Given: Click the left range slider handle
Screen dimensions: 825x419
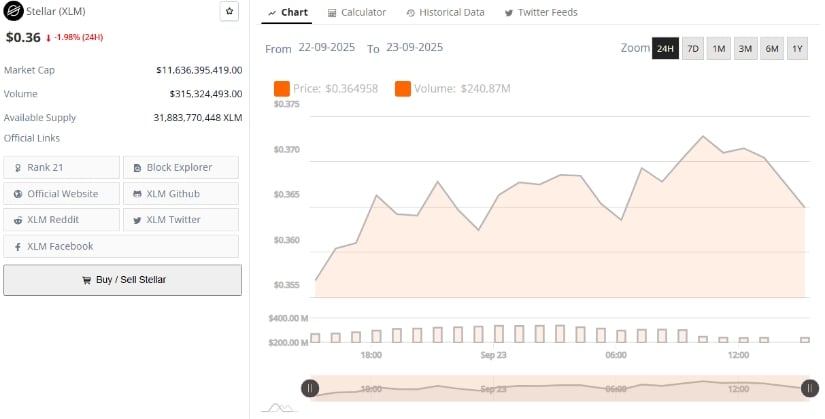Looking at the screenshot, I should [x=310, y=388].
